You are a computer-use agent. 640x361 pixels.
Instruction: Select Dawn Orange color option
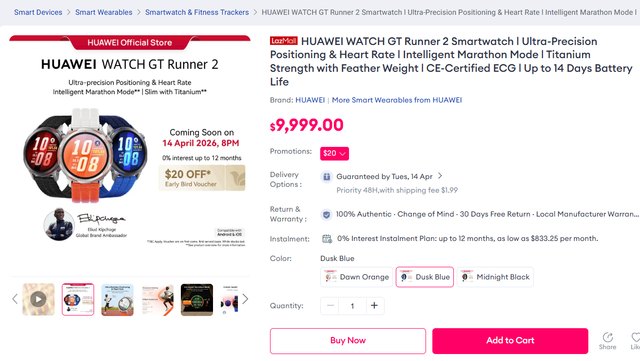coord(356,277)
